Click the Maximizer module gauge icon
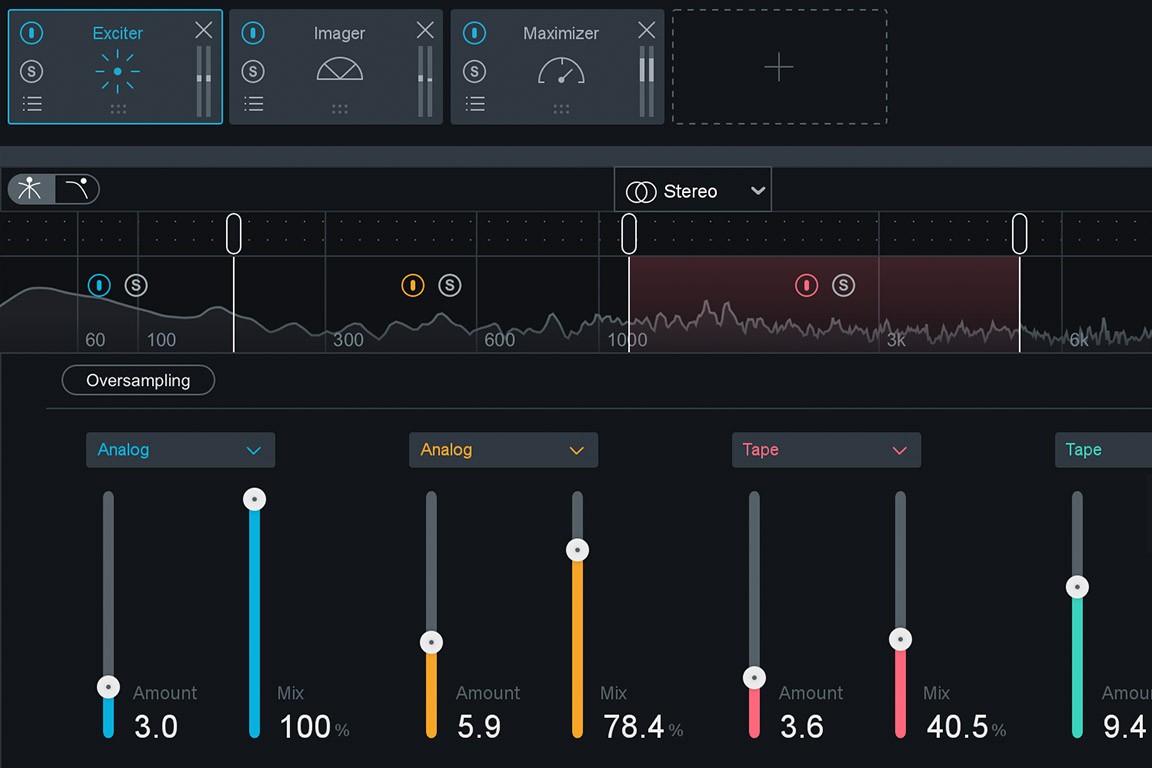 (x=560, y=70)
